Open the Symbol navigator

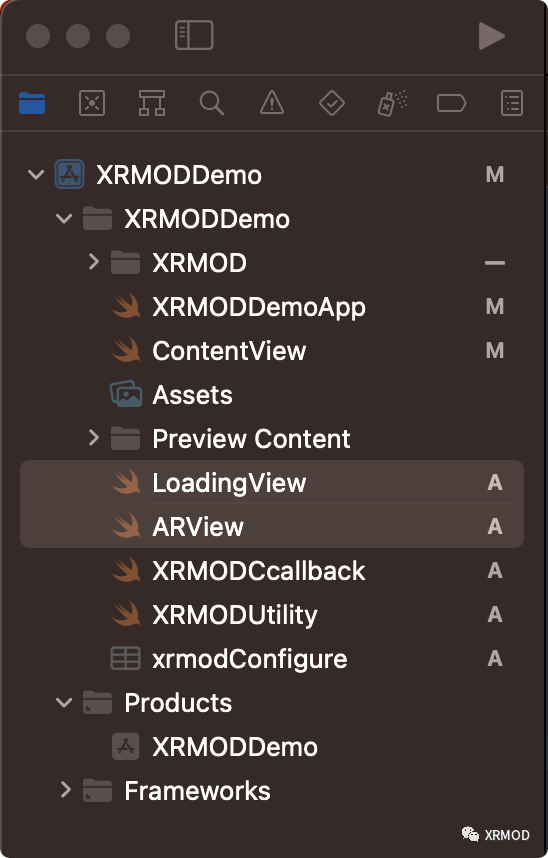point(152,103)
